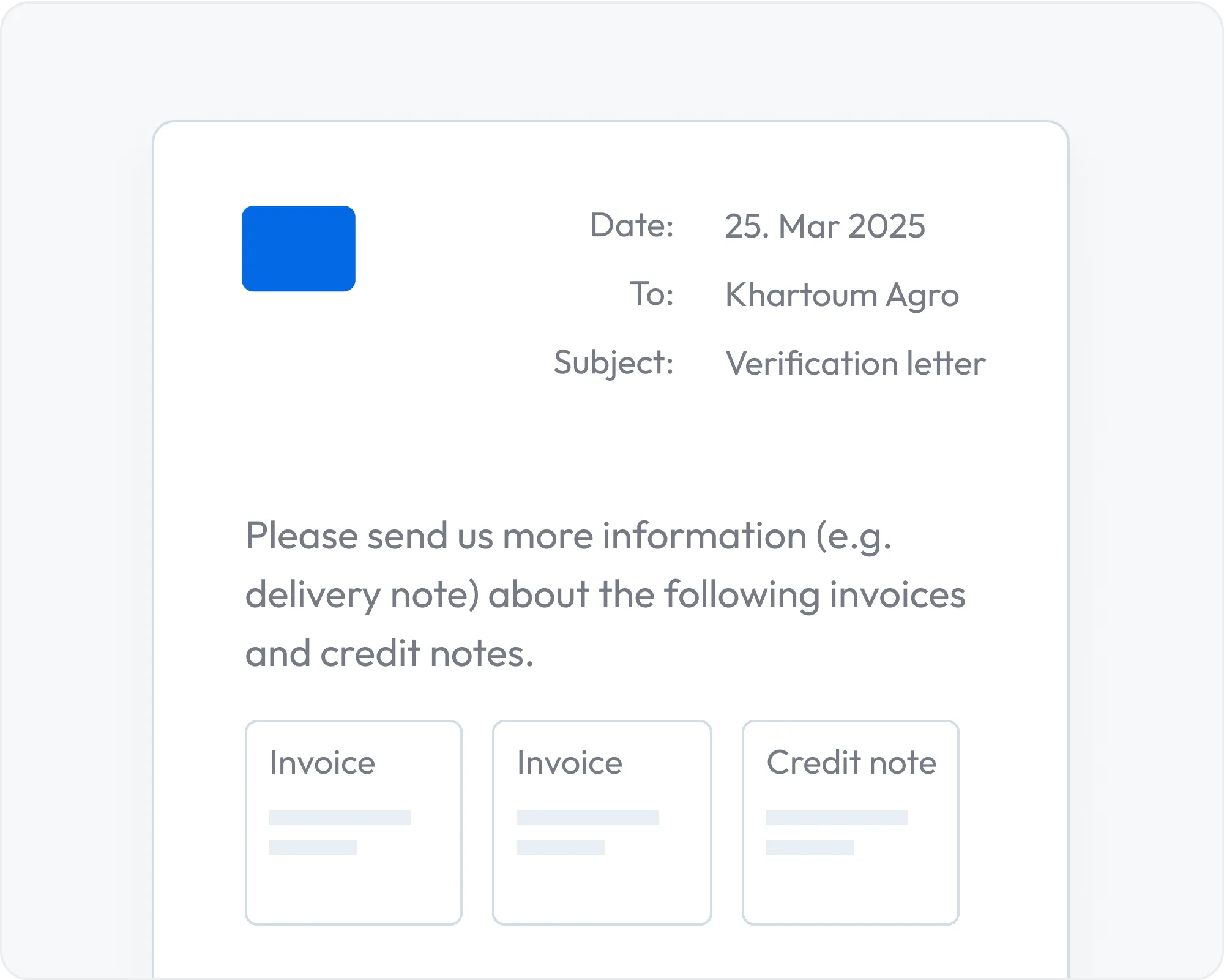This screenshot has width=1224, height=980.
Task: Open the second Invoice card
Action: (602, 823)
